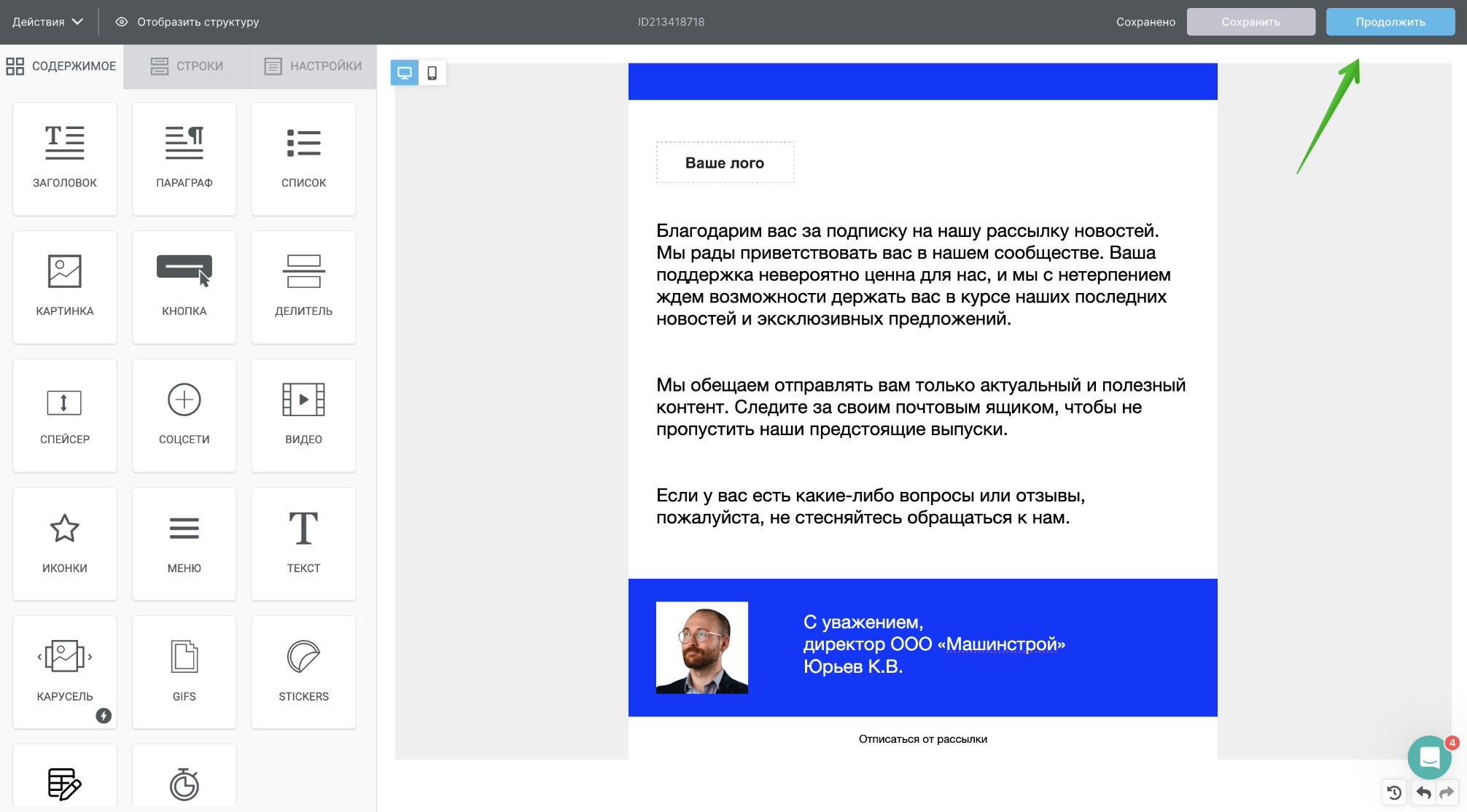Click the form editing block icon

pyautogui.click(x=65, y=784)
